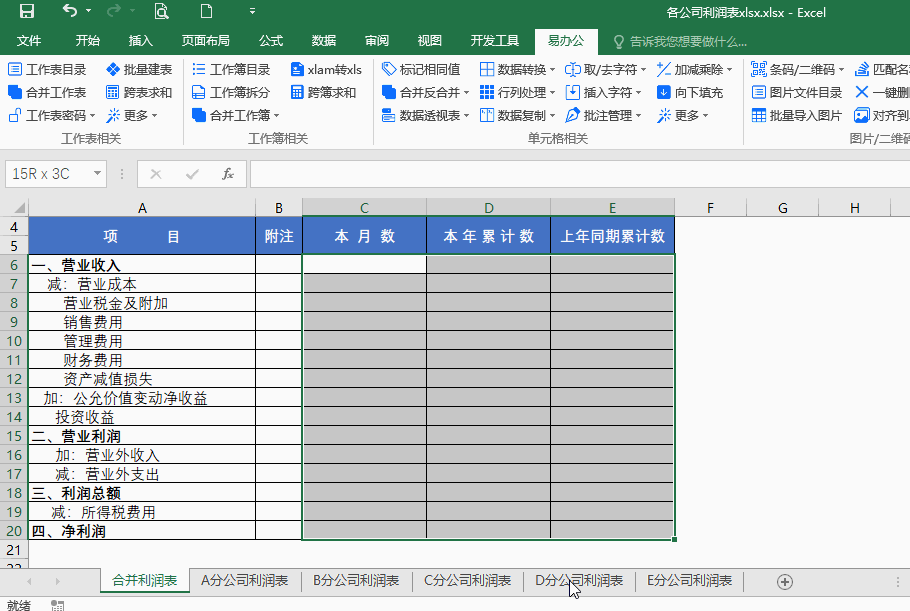Switch to the 审阅 ribbon tab
The height and width of the screenshot is (611, 910).
coord(377,41)
